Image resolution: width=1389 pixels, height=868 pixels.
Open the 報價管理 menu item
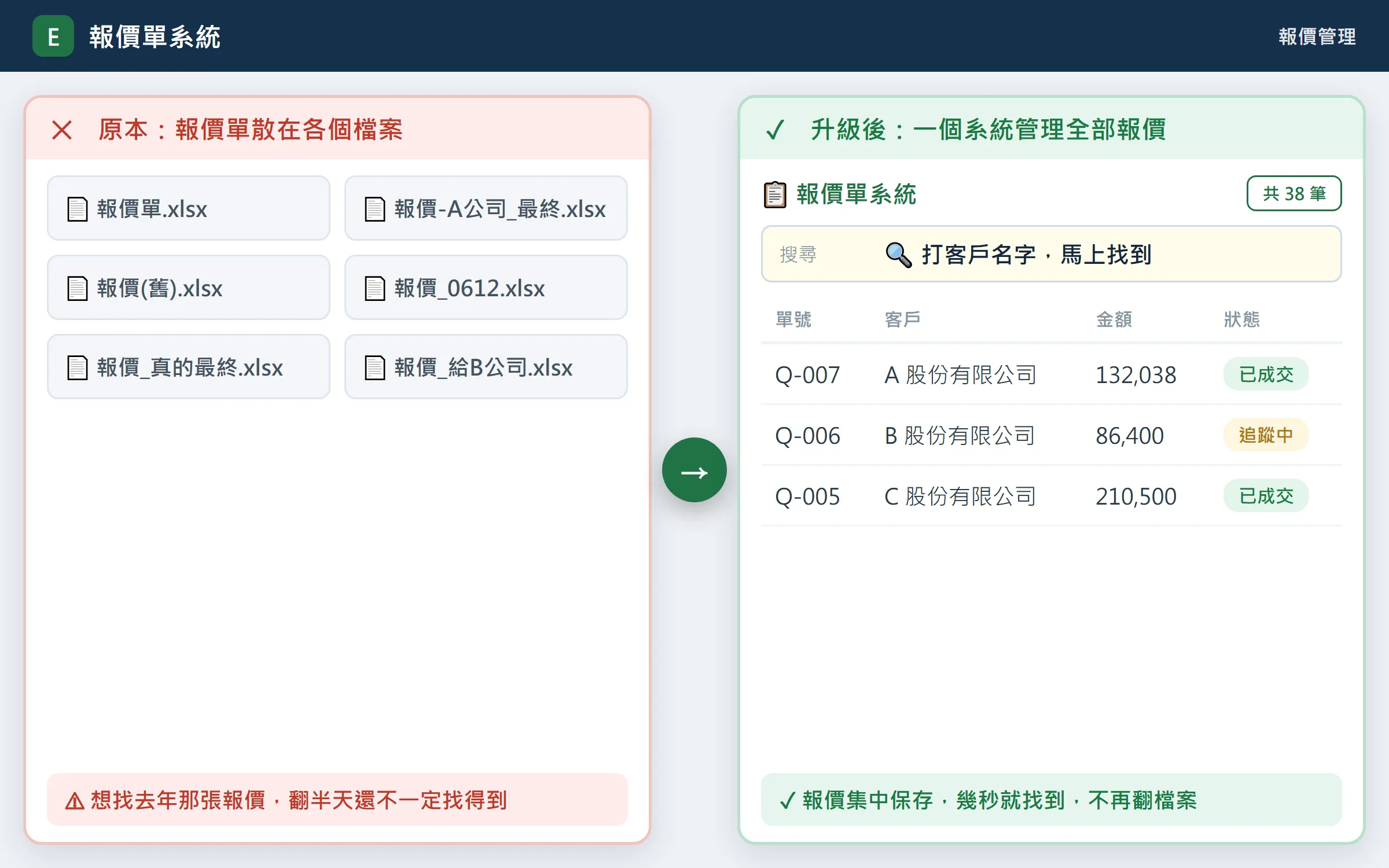[x=1317, y=36]
